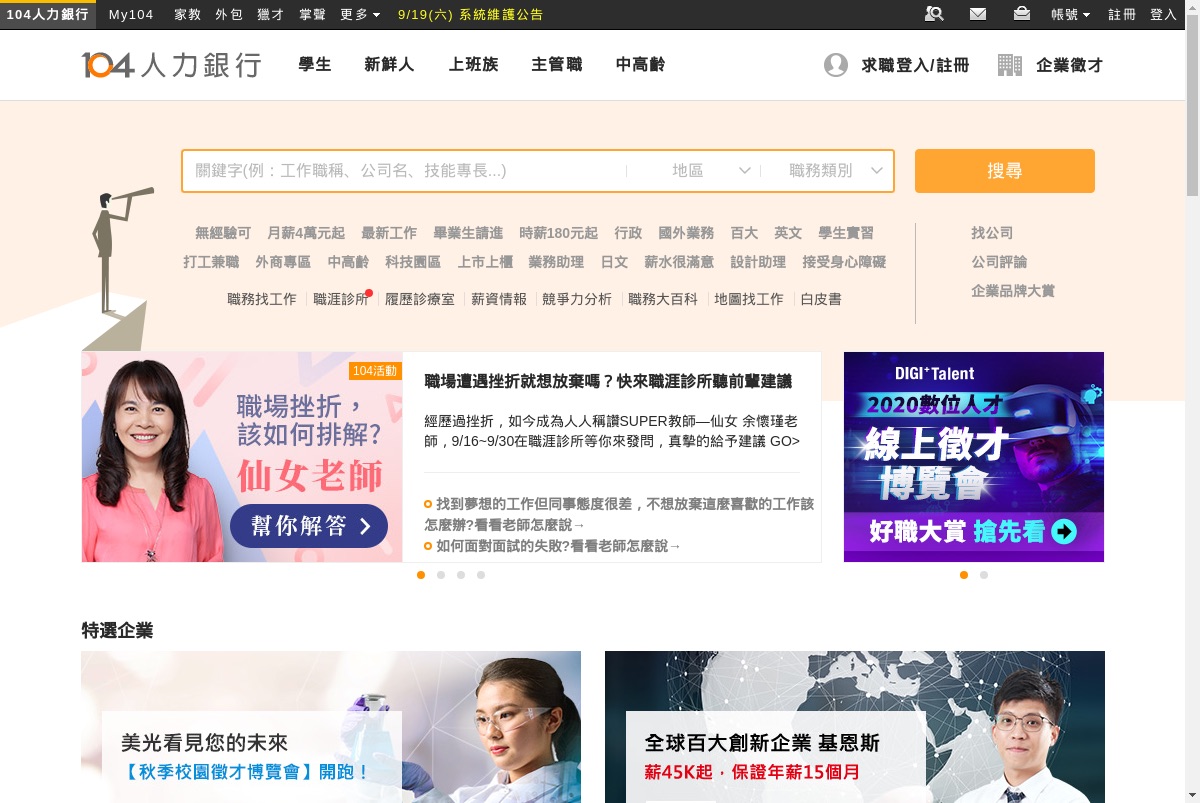
Task: Open the 地圖找工作 link
Action: click(x=749, y=299)
